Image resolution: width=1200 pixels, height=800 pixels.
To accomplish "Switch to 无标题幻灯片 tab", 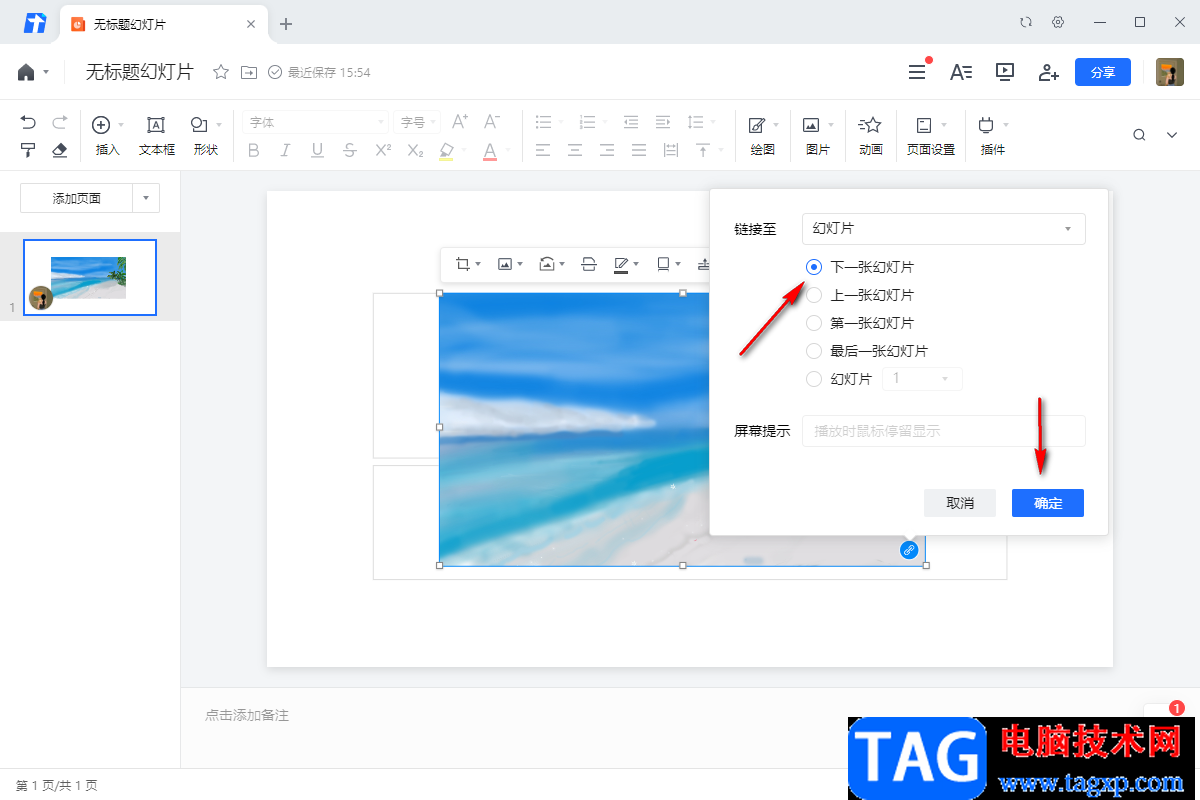I will 165,23.
